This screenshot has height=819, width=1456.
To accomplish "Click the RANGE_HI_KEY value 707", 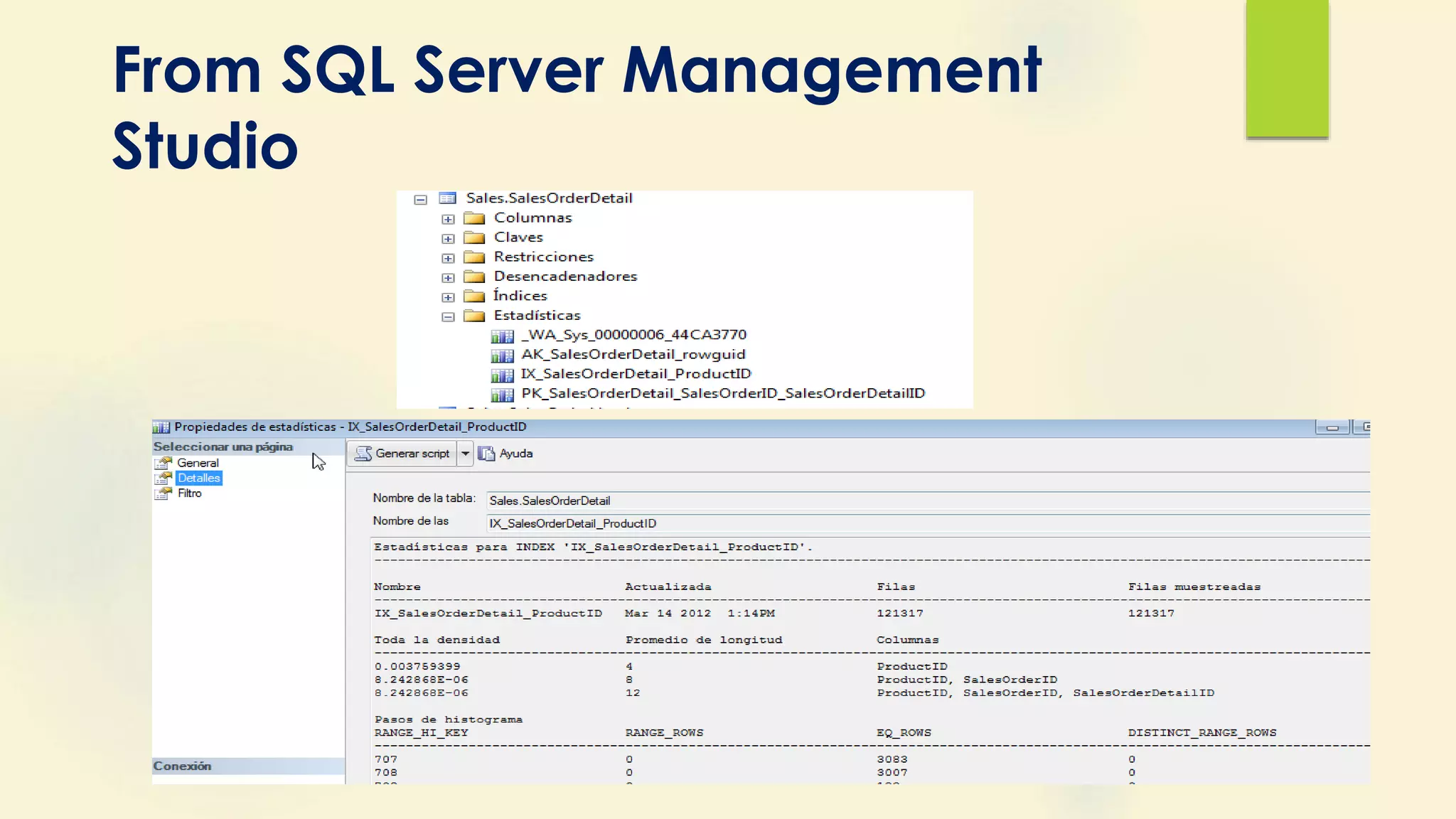I will tap(385, 759).
